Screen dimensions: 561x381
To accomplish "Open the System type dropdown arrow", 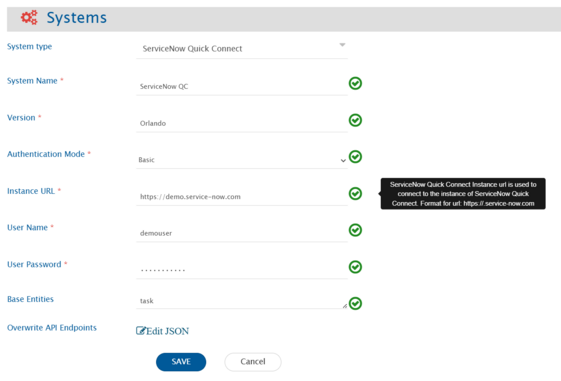I will [x=342, y=45].
